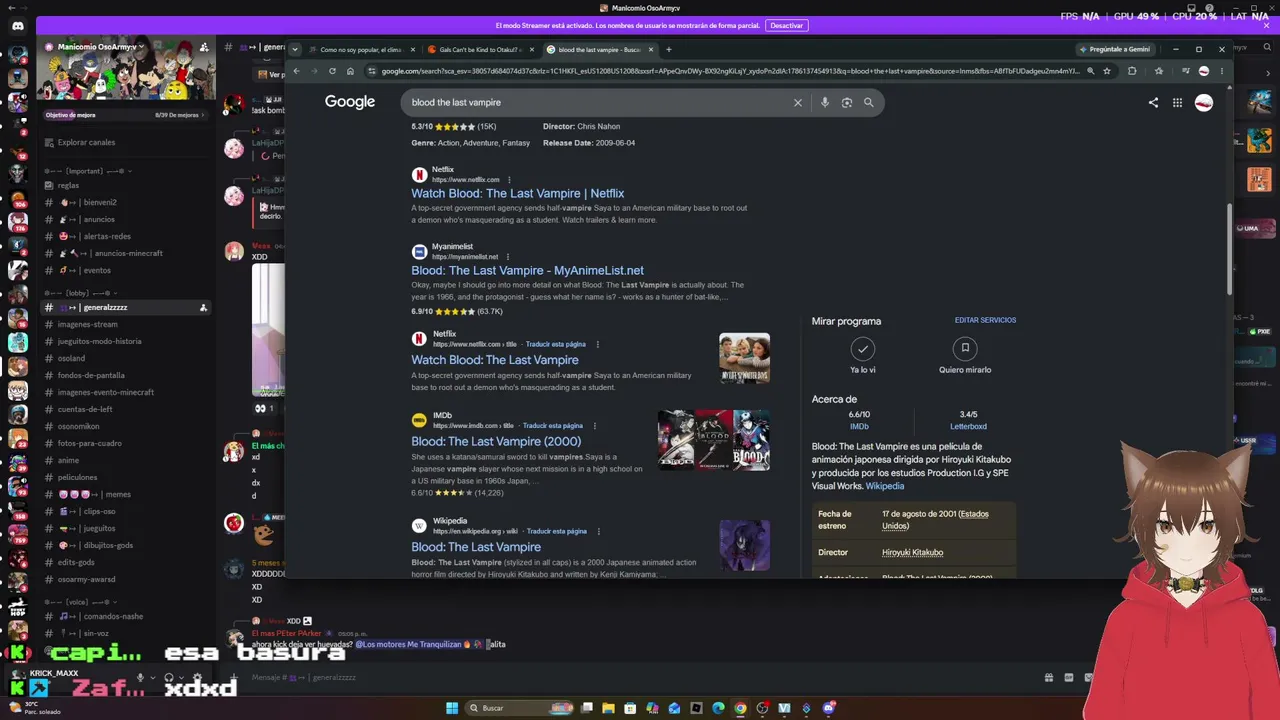The width and height of the screenshot is (1280, 720).
Task: Open the MyAnimeList result link
Action: [527, 270]
